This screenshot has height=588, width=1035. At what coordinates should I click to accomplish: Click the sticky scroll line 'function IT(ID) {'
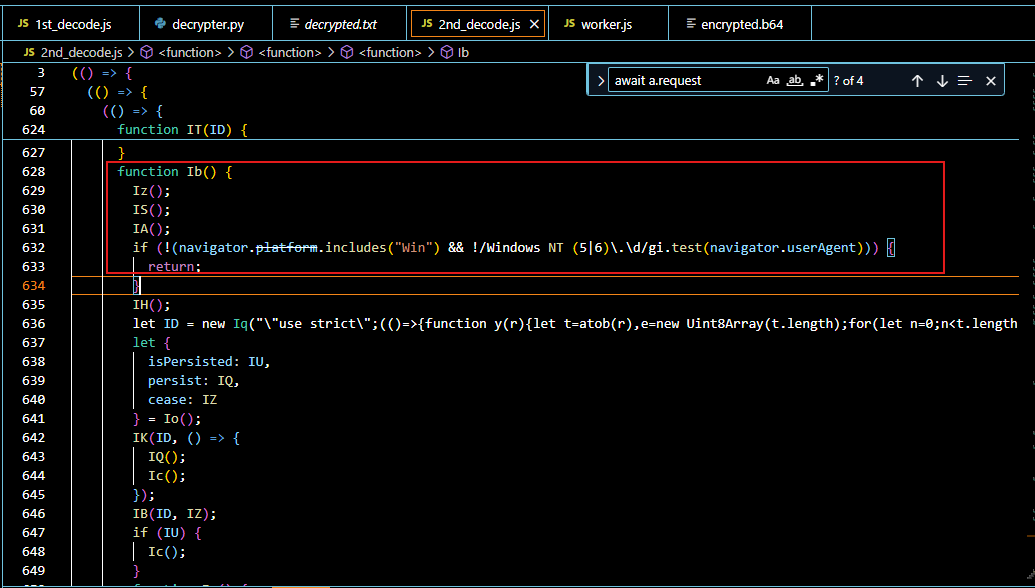point(182,129)
